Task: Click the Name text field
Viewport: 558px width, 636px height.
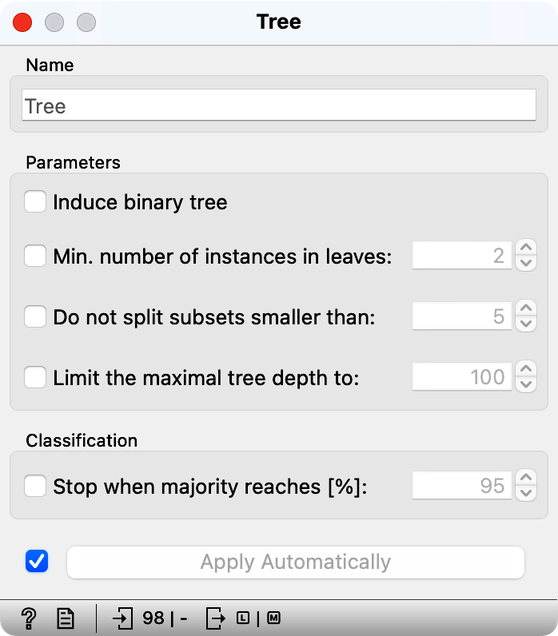Action: tap(279, 105)
